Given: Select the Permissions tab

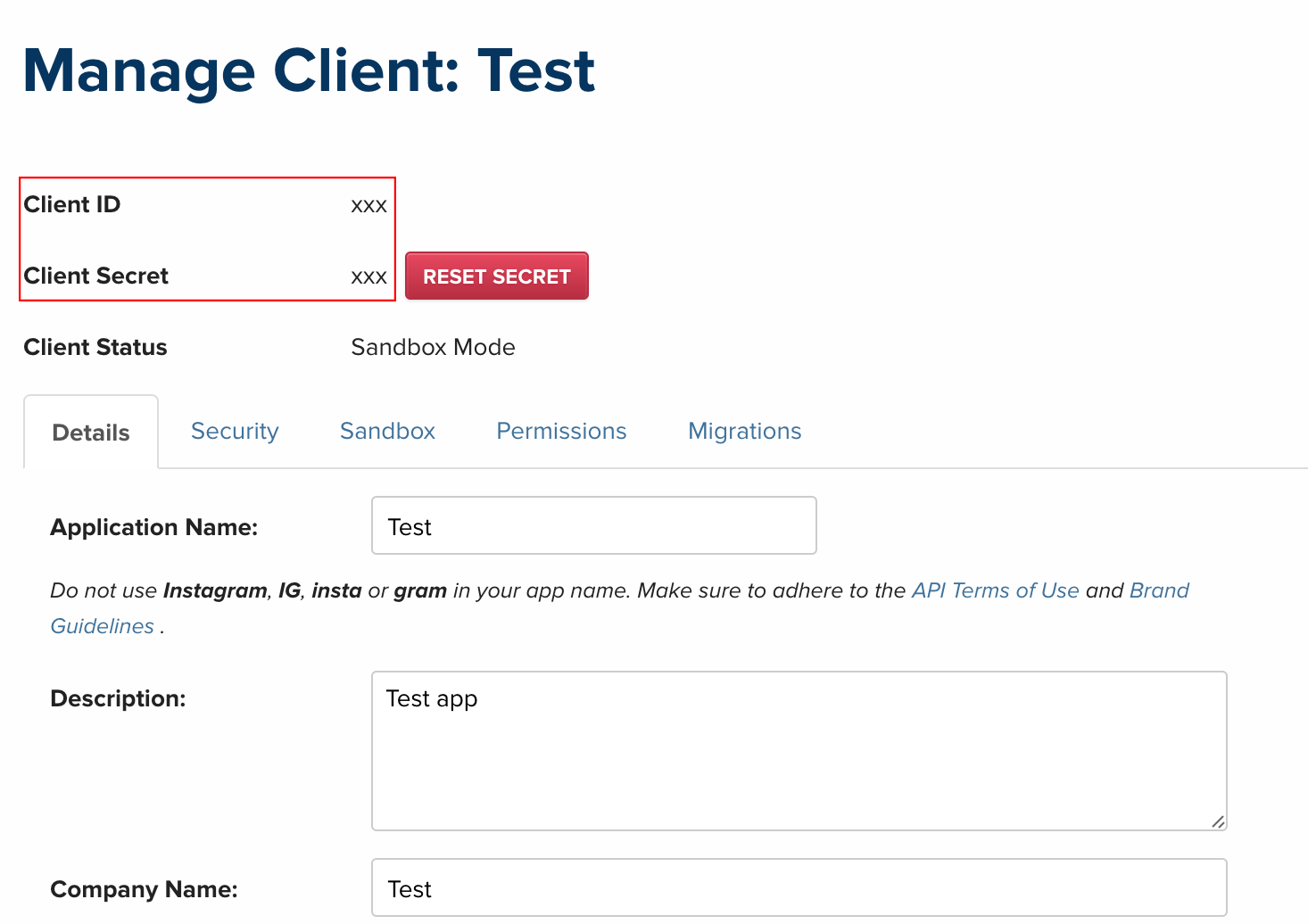Looking at the screenshot, I should (x=561, y=432).
